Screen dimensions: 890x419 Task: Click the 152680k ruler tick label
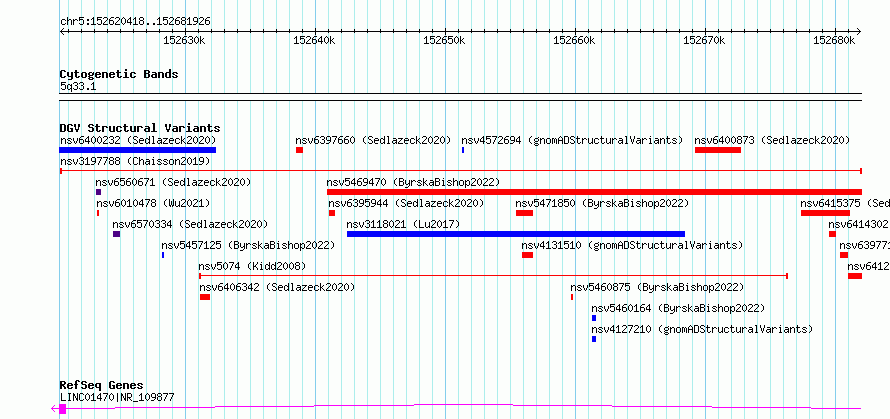(x=834, y=40)
